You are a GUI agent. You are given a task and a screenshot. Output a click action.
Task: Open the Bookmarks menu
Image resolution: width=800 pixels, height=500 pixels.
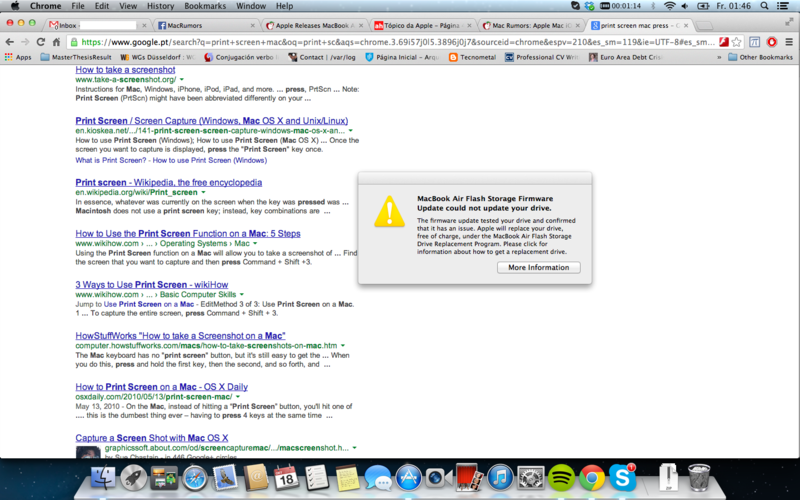coord(205,6)
